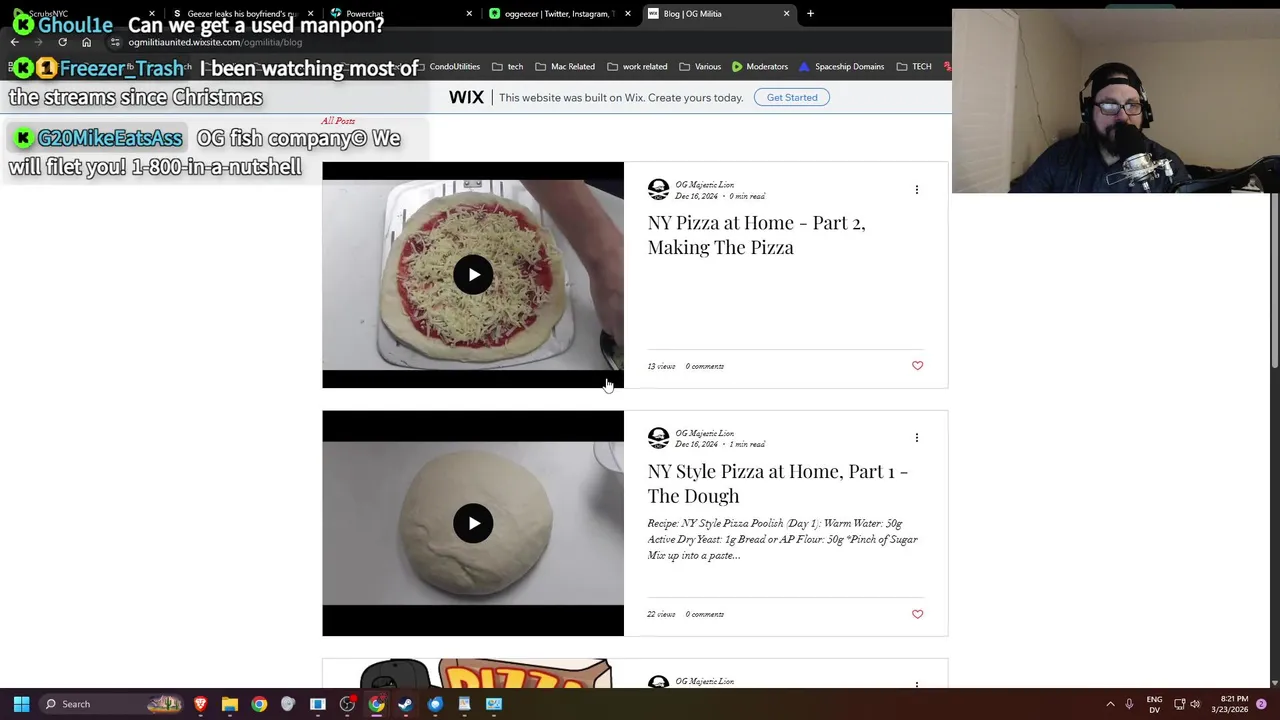Open Steam from taskbar
The image size is (1280, 720).
pos(405,704)
